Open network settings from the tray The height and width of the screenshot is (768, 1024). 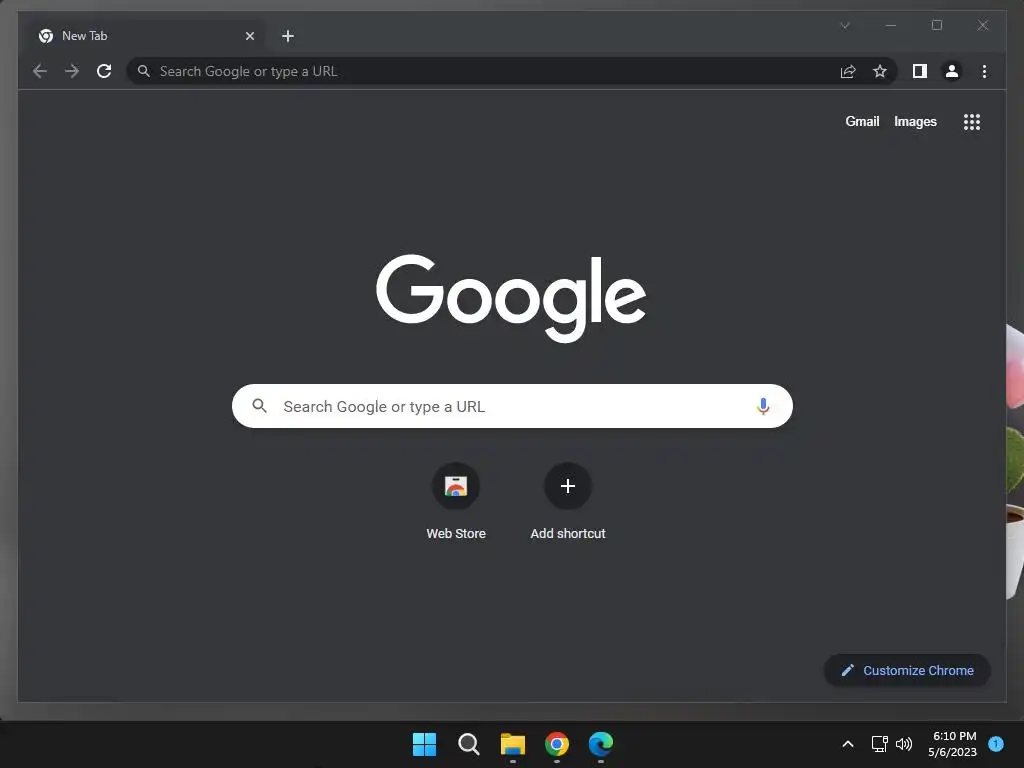879,744
